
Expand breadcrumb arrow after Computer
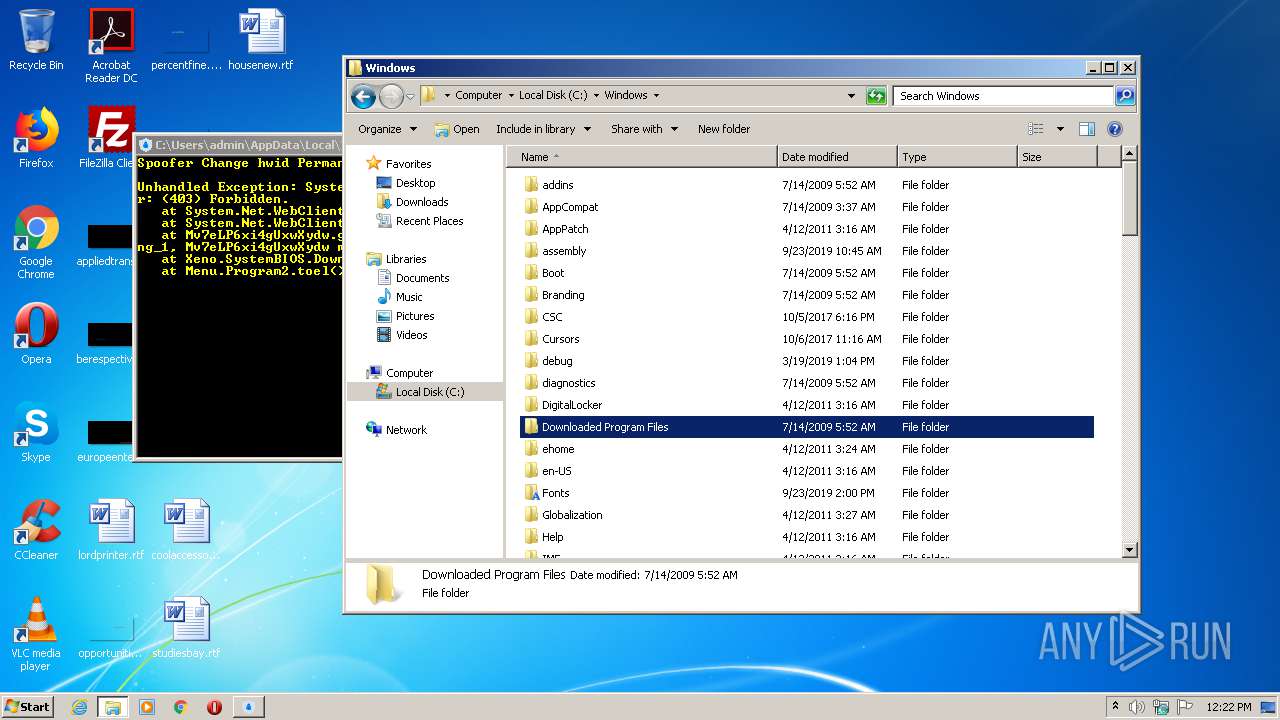510,96
